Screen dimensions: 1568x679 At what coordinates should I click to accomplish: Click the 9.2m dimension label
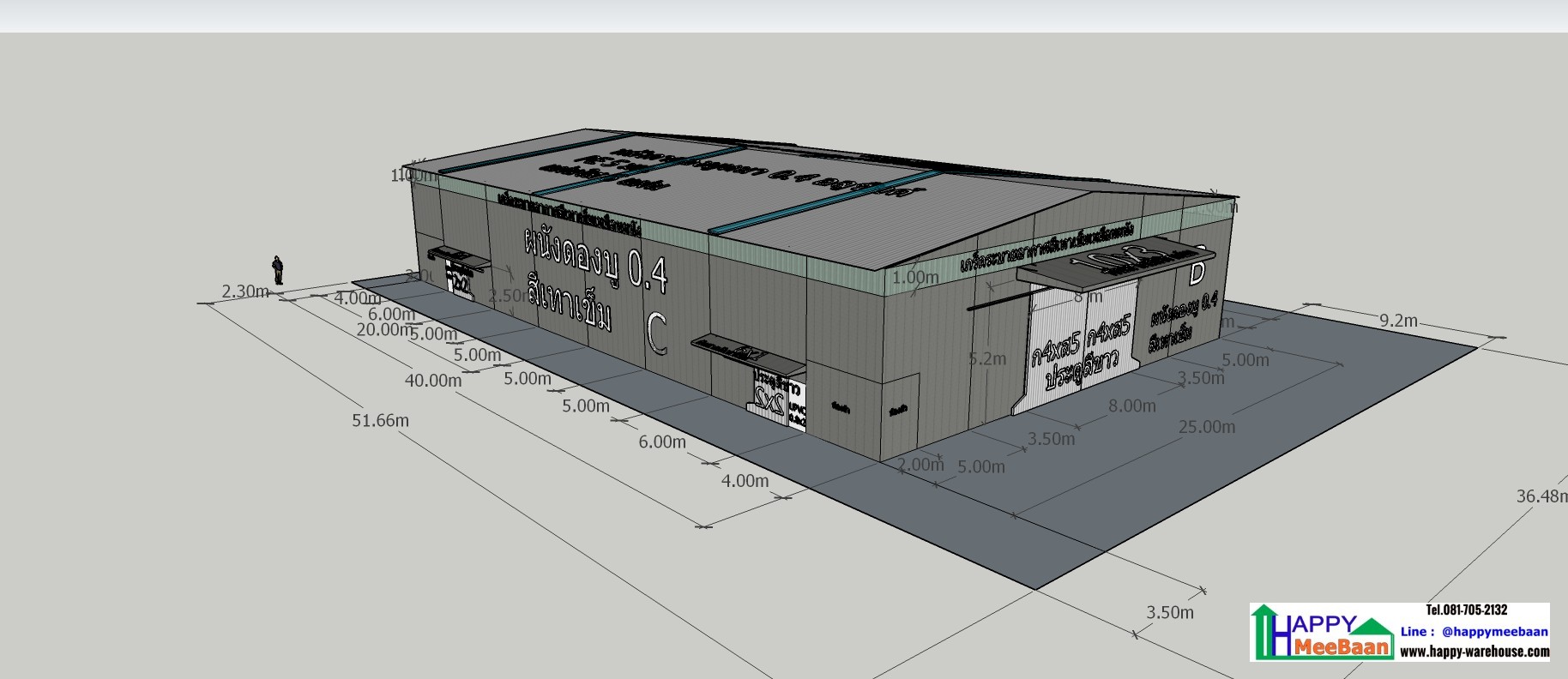1398,320
